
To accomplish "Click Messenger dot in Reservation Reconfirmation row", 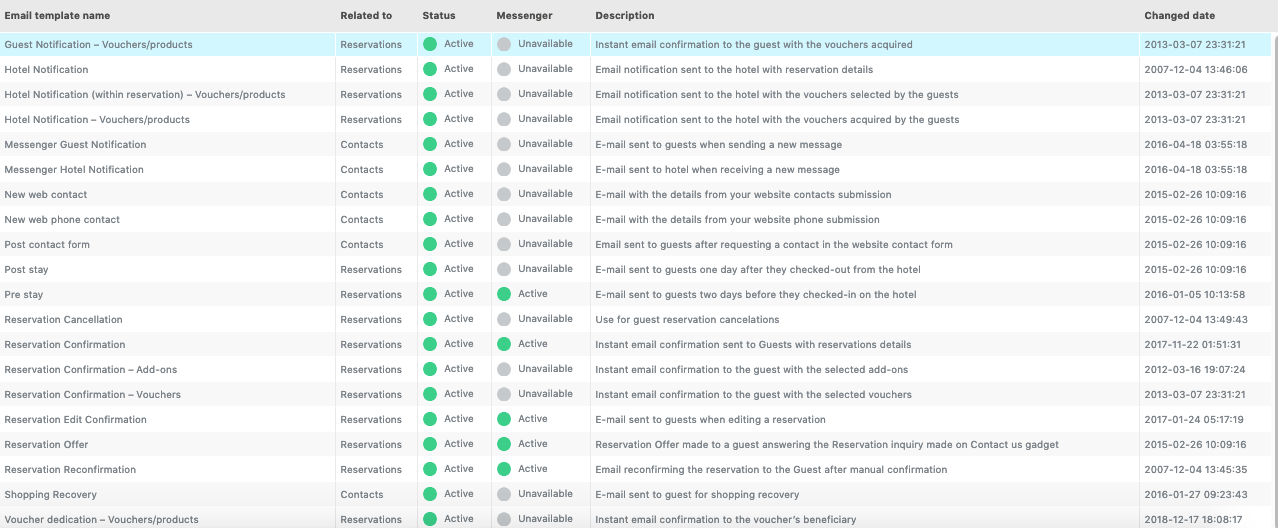I will 504,469.
